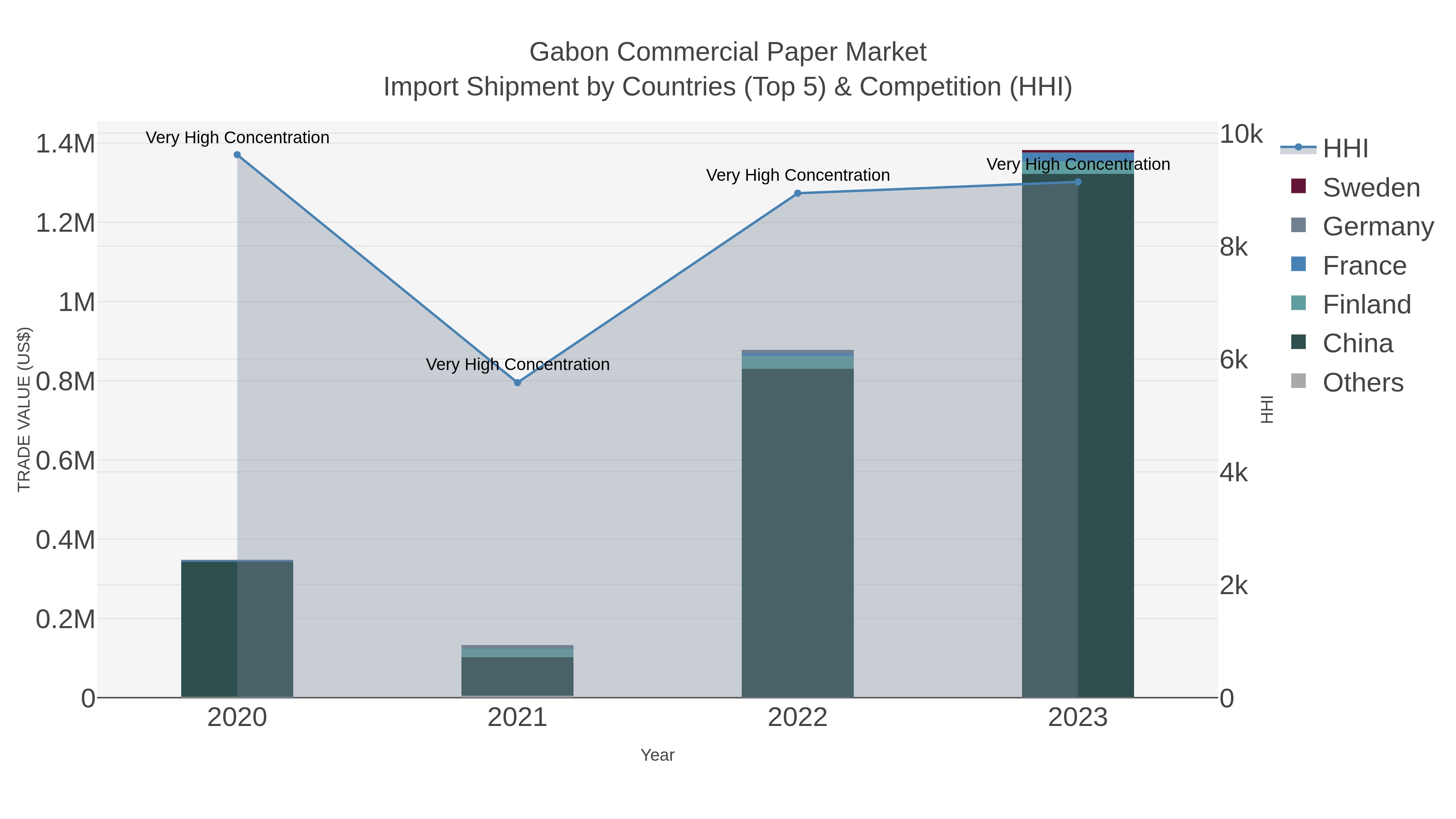Viewport: 1456px width, 819px height.
Task: Select the 2020 China bar
Action: click(x=237, y=629)
